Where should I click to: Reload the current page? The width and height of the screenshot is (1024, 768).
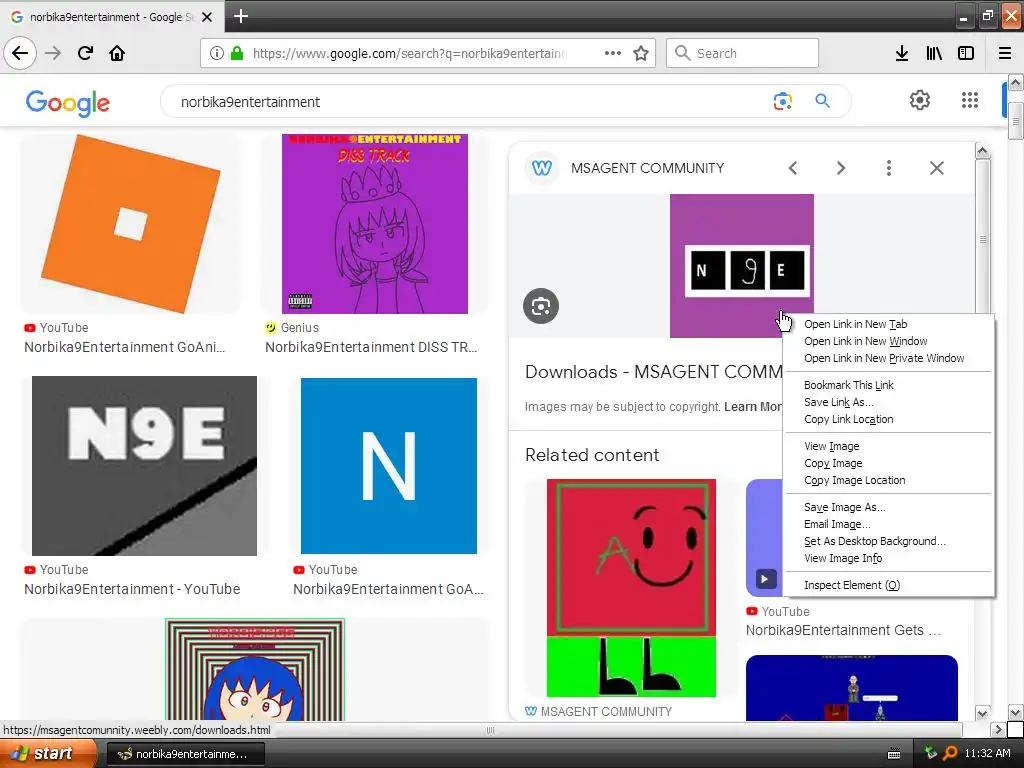[85, 53]
